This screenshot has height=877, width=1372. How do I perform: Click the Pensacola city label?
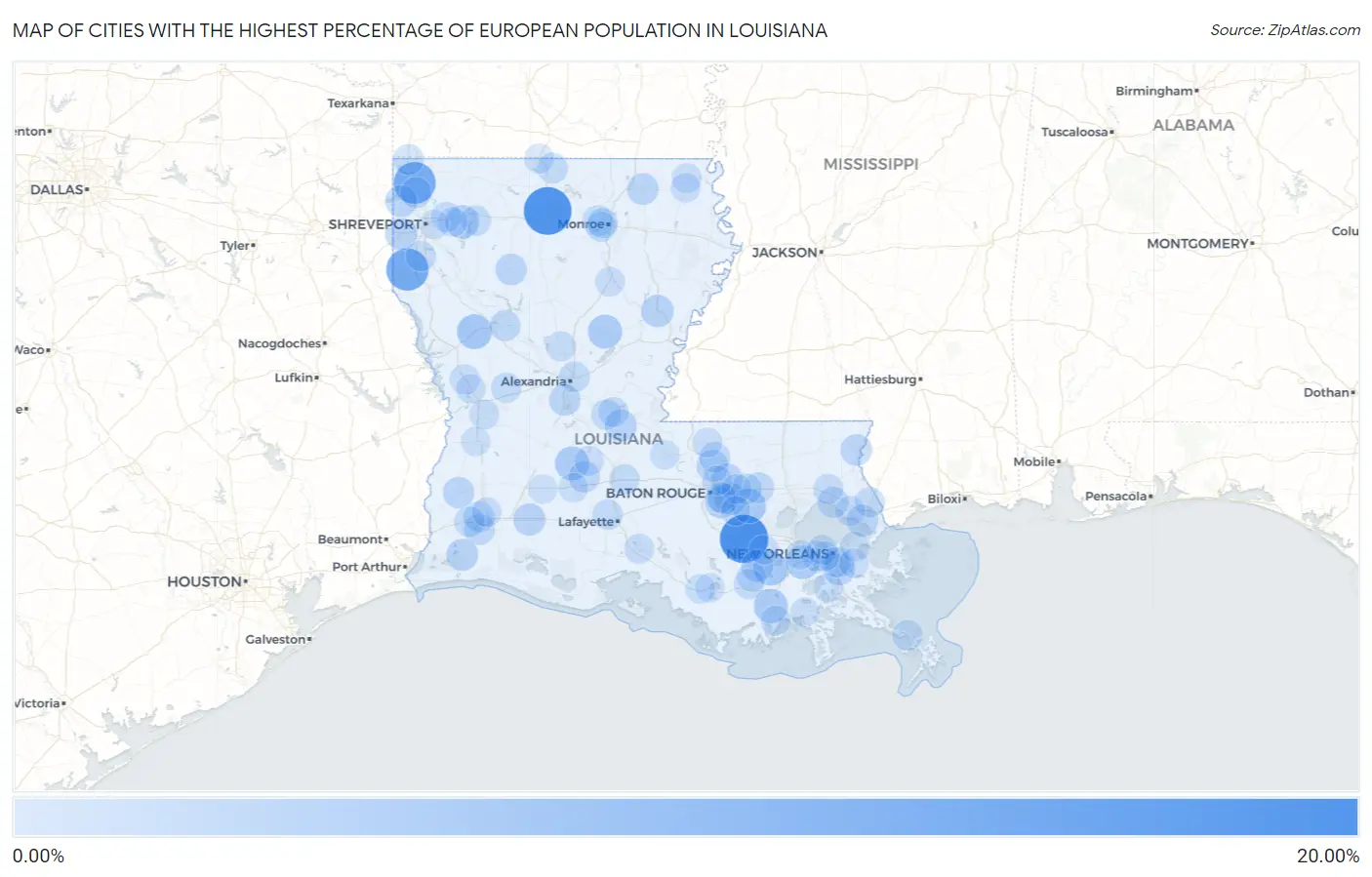pos(1116,497)
